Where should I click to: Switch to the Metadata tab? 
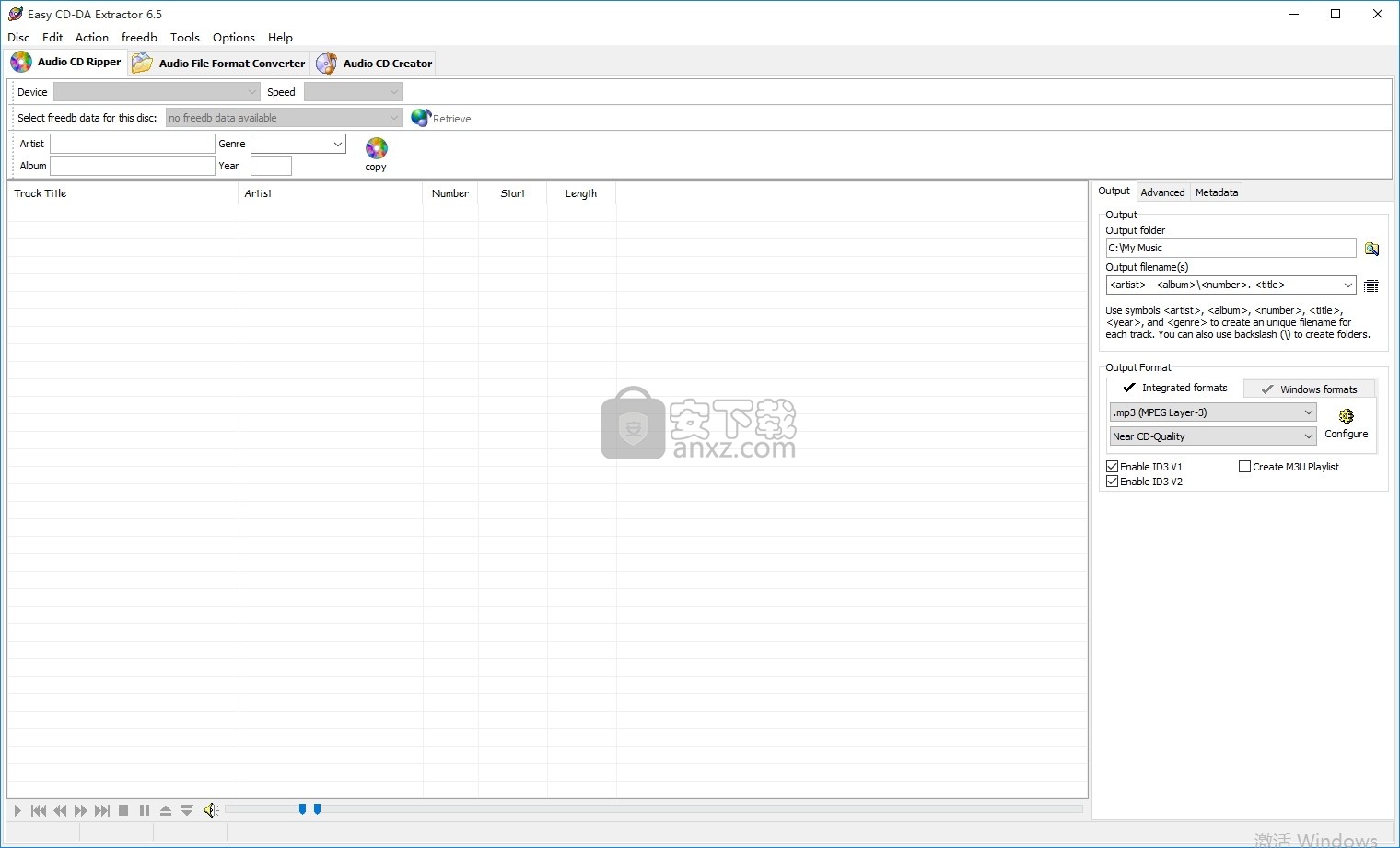1217,192
